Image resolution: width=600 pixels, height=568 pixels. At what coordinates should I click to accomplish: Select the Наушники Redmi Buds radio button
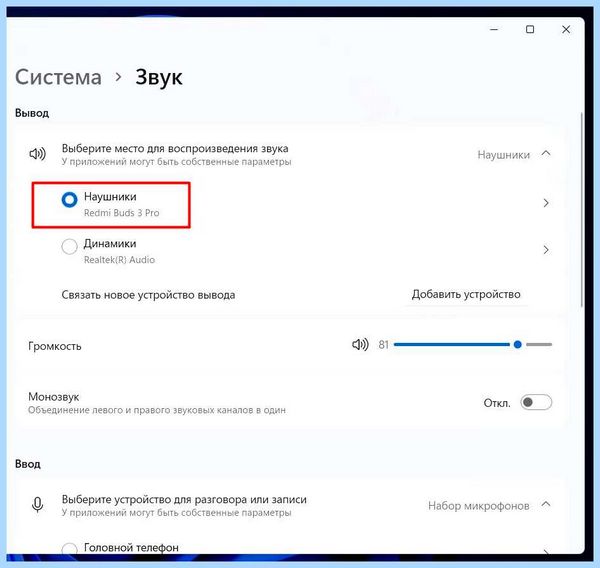tap(69, 199)
